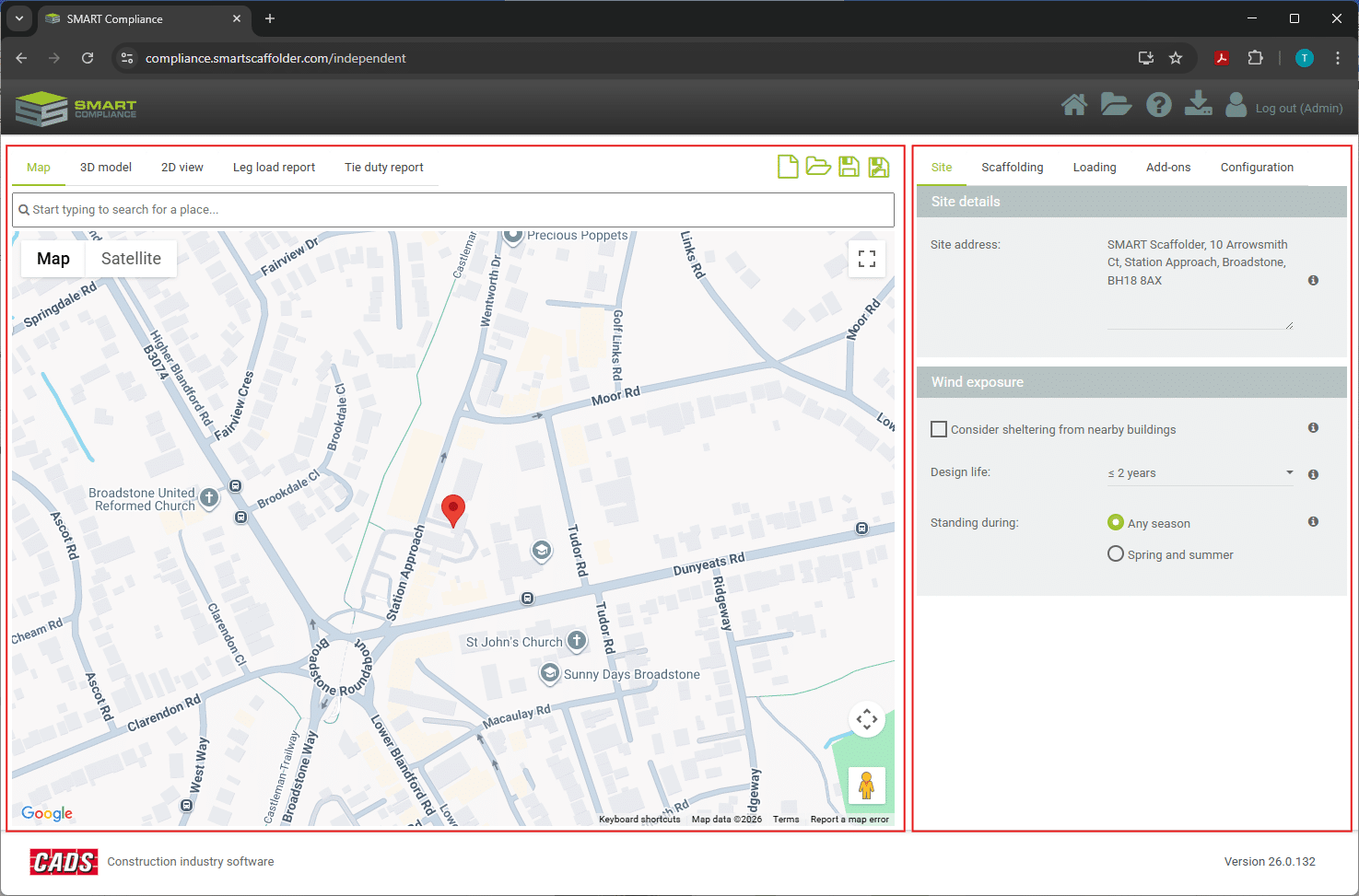Open the Scaffolding tab
Screen dimensions: 1359x896
coord(1012,168)
